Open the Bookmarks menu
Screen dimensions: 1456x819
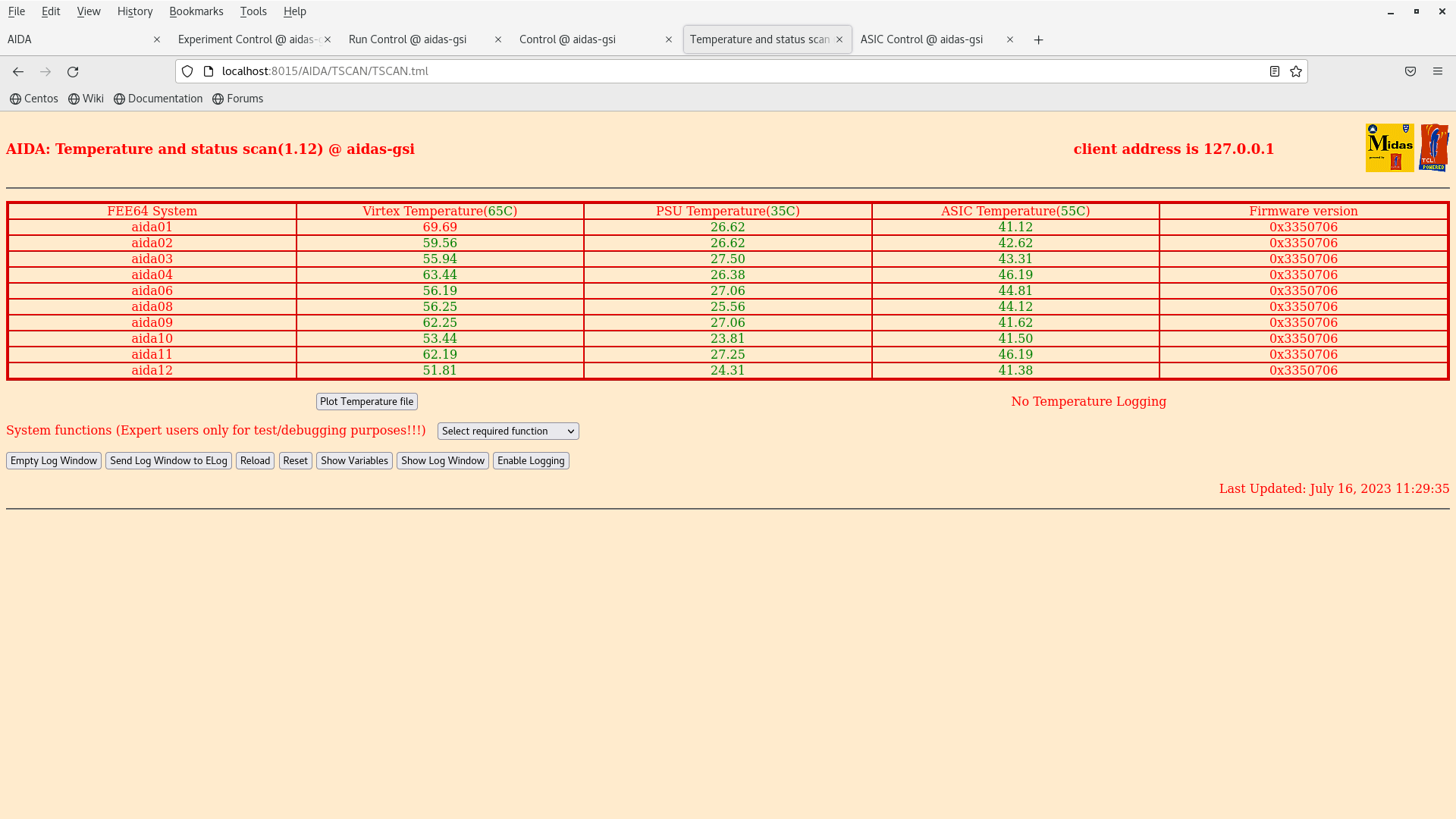pyautogui.click(x=196, y=11)
